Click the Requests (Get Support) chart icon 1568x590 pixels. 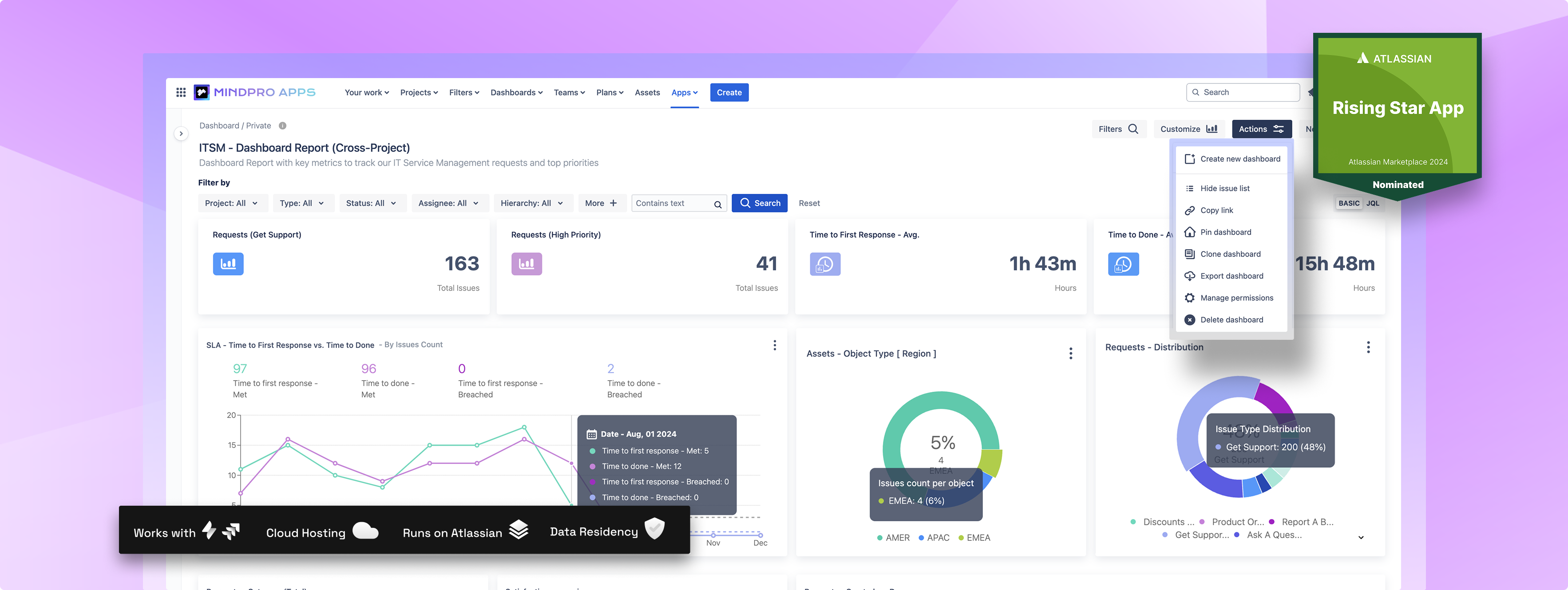(228, 264)
